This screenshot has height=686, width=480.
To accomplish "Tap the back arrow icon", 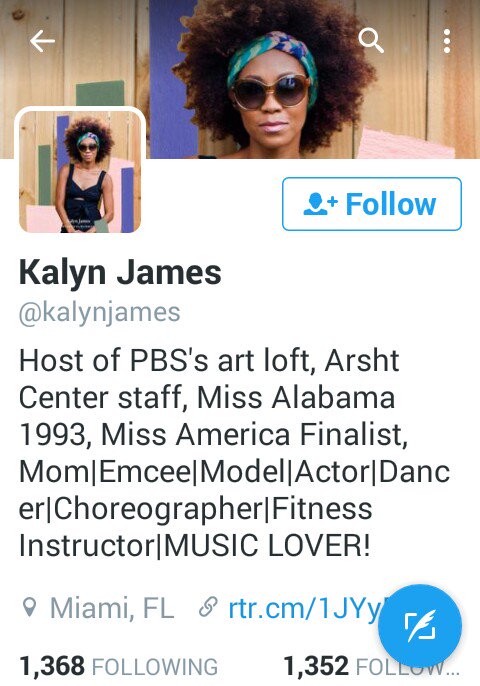I will 42,41.
